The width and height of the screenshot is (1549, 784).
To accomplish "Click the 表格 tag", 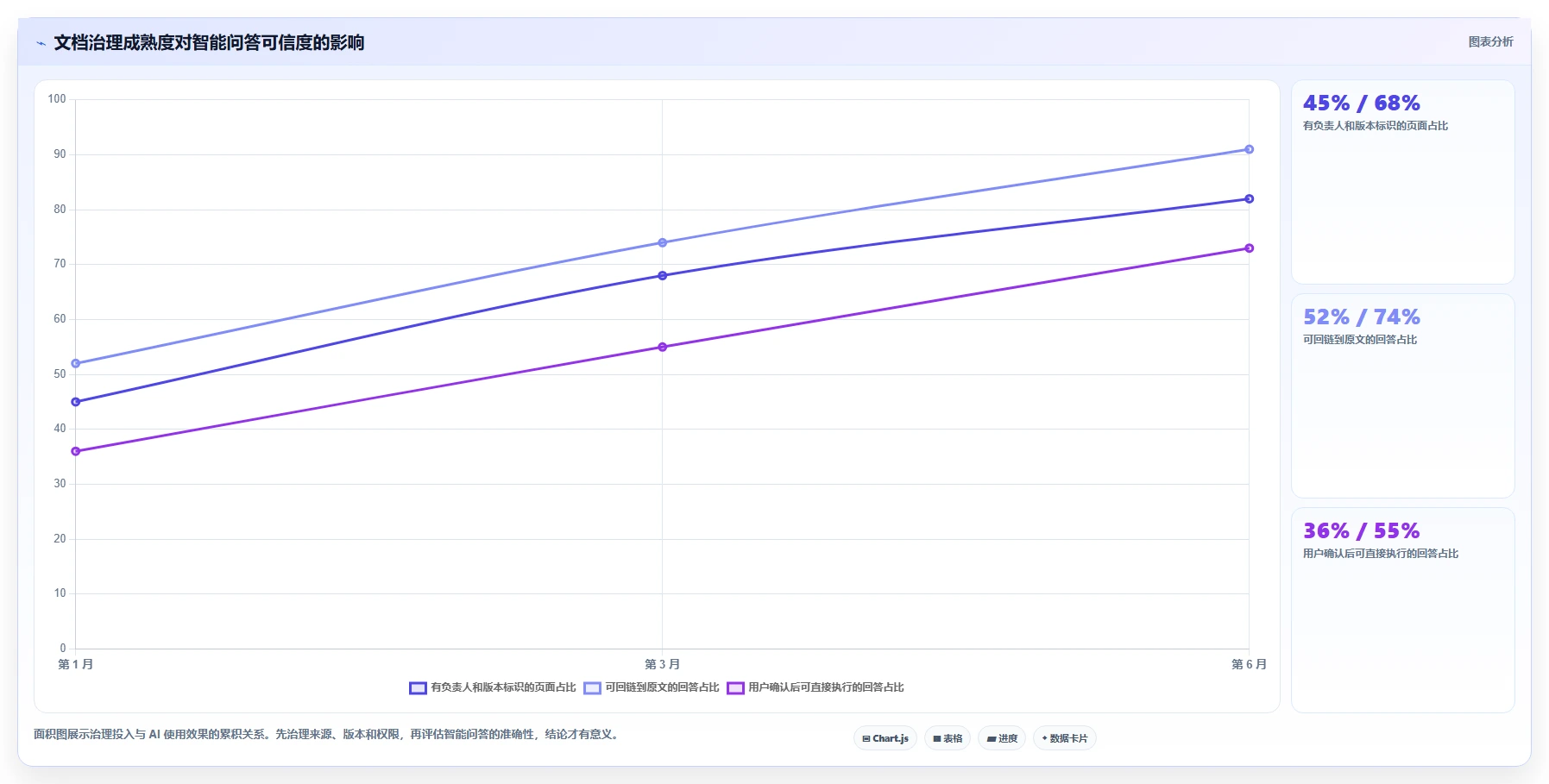I will coord(948,738).
